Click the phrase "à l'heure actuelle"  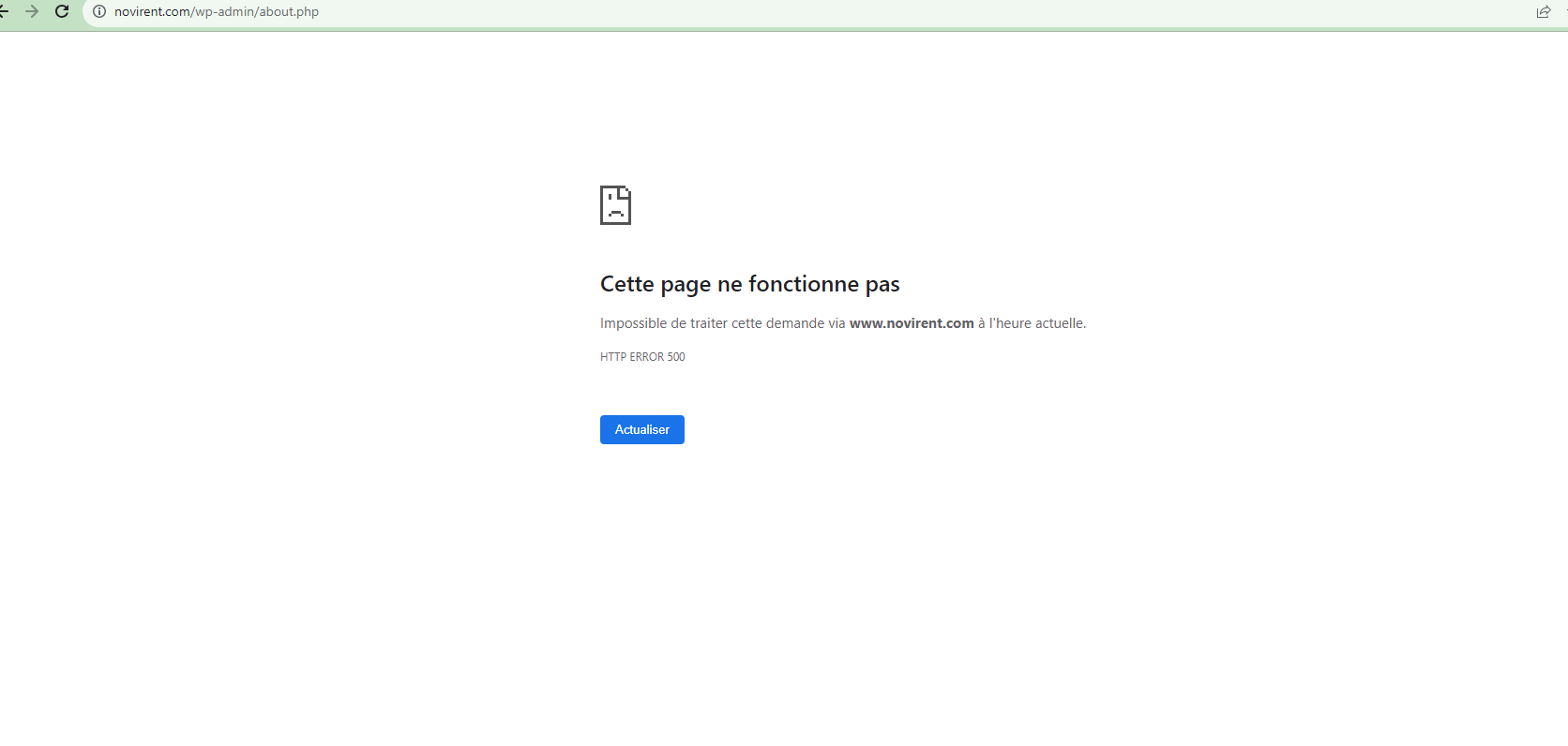click(1032, 323)
